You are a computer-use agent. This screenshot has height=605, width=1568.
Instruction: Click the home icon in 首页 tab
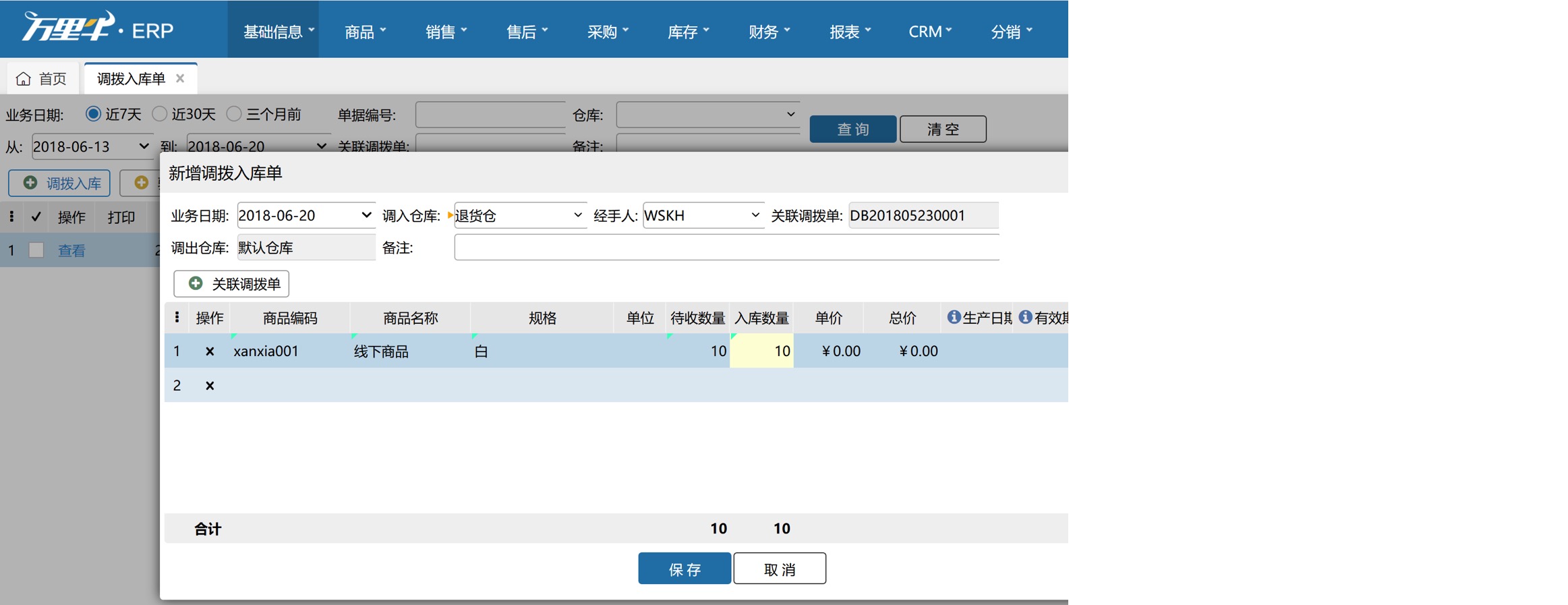pyautogui.click(x=24, y=79)
